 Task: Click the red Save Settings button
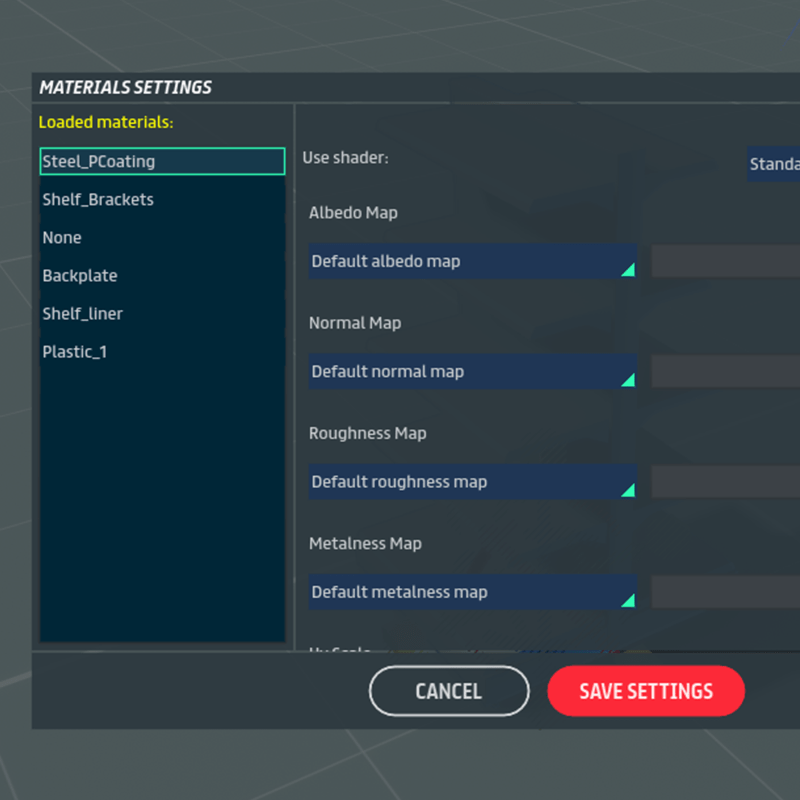pos(646,691)
